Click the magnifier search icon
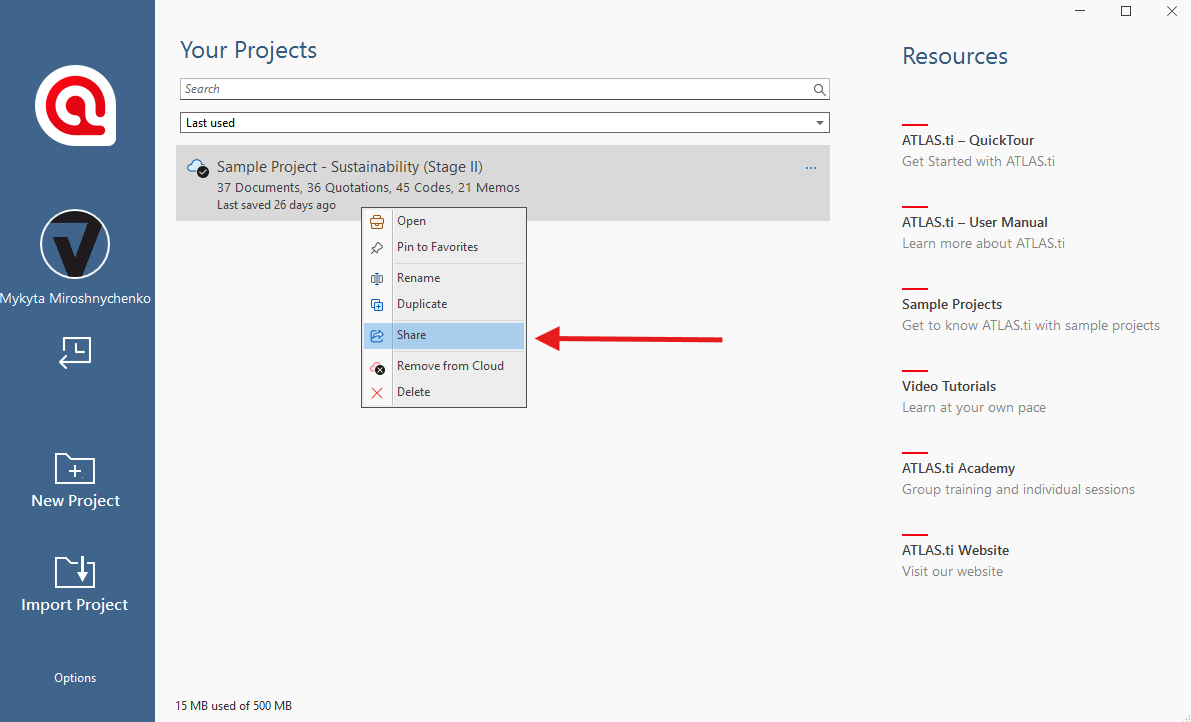The image size is (1191, 722). click(x=819, y=90)
